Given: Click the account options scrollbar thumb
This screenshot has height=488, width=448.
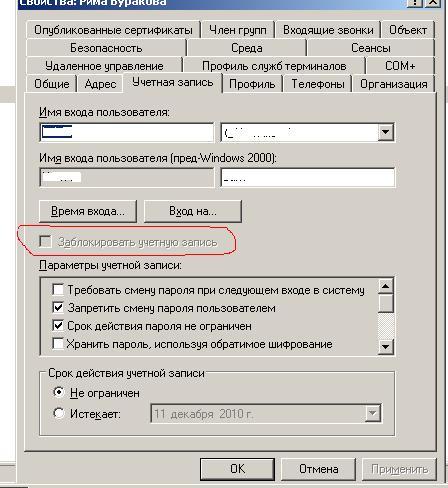Looking at the screenshot, I should point(386,303).
